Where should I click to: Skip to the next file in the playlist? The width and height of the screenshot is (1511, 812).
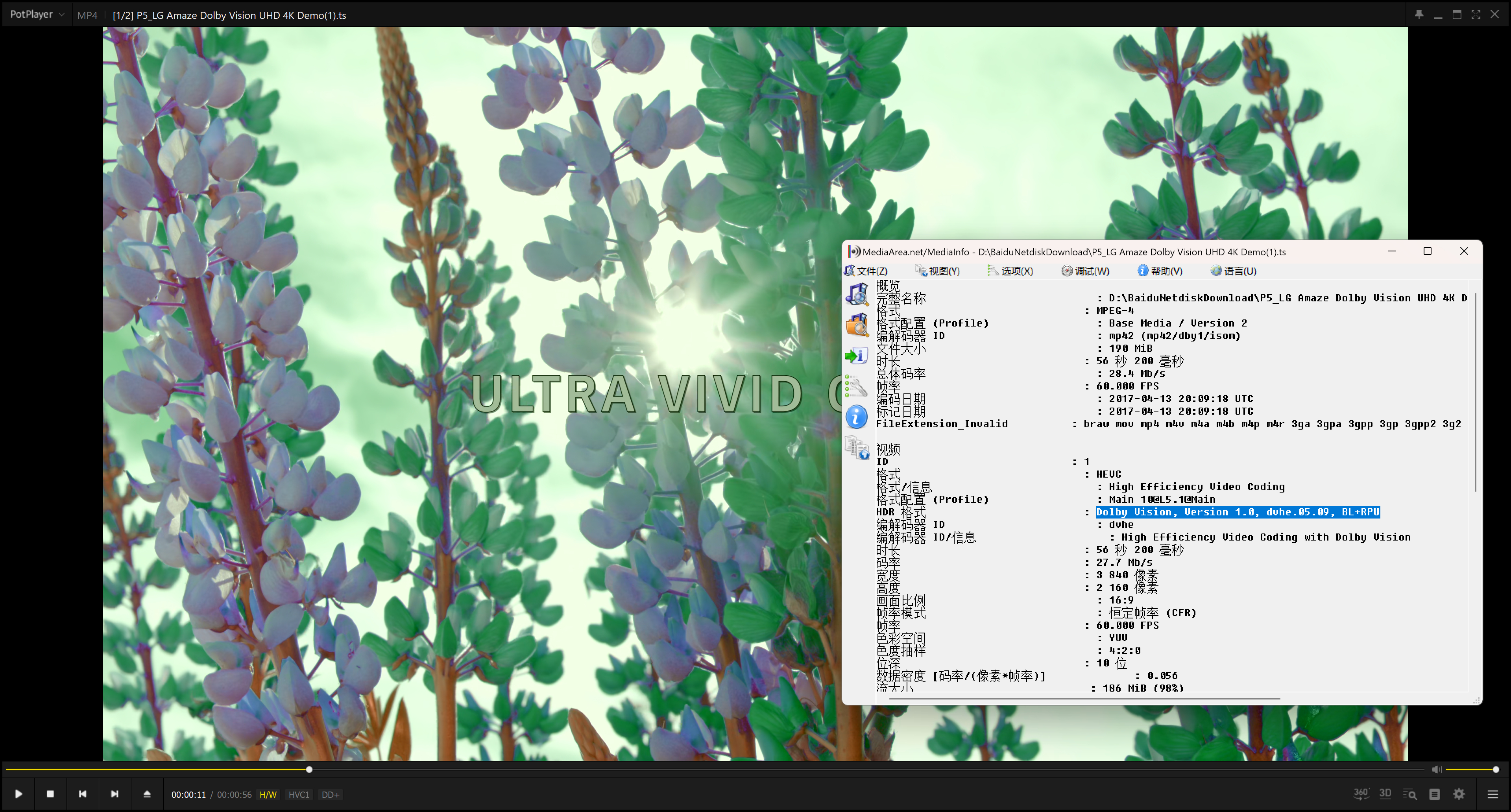tap(115, 794)
